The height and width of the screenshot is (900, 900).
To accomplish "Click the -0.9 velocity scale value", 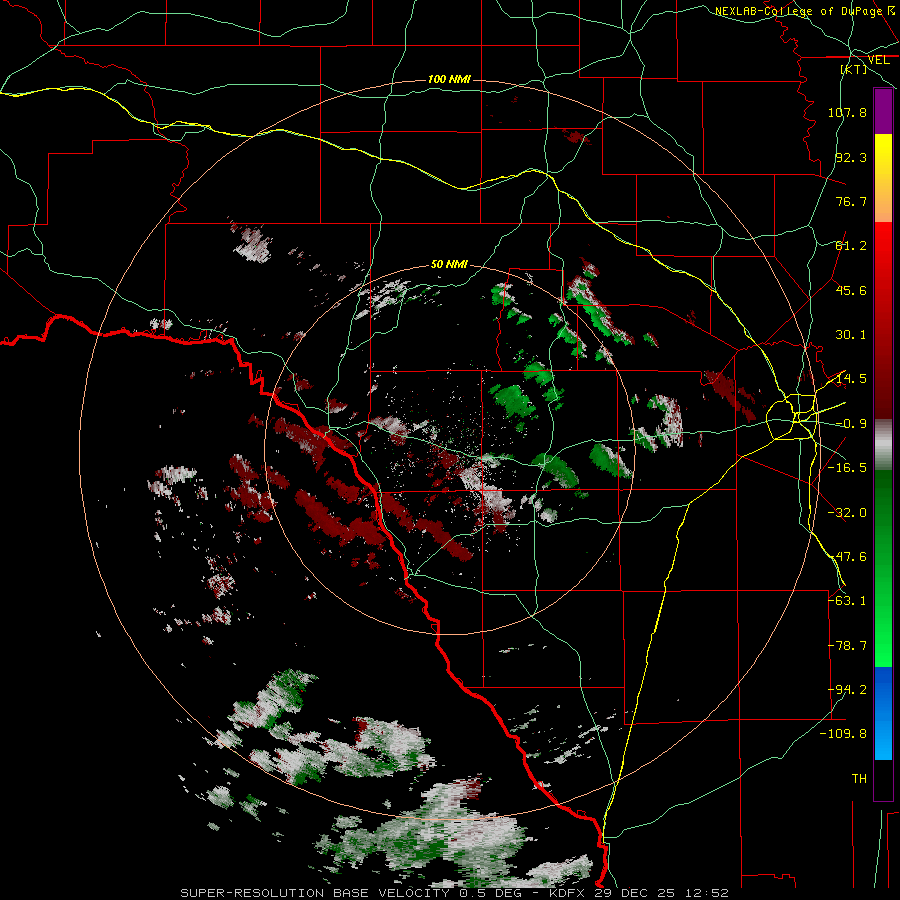I will pos(851,424).
